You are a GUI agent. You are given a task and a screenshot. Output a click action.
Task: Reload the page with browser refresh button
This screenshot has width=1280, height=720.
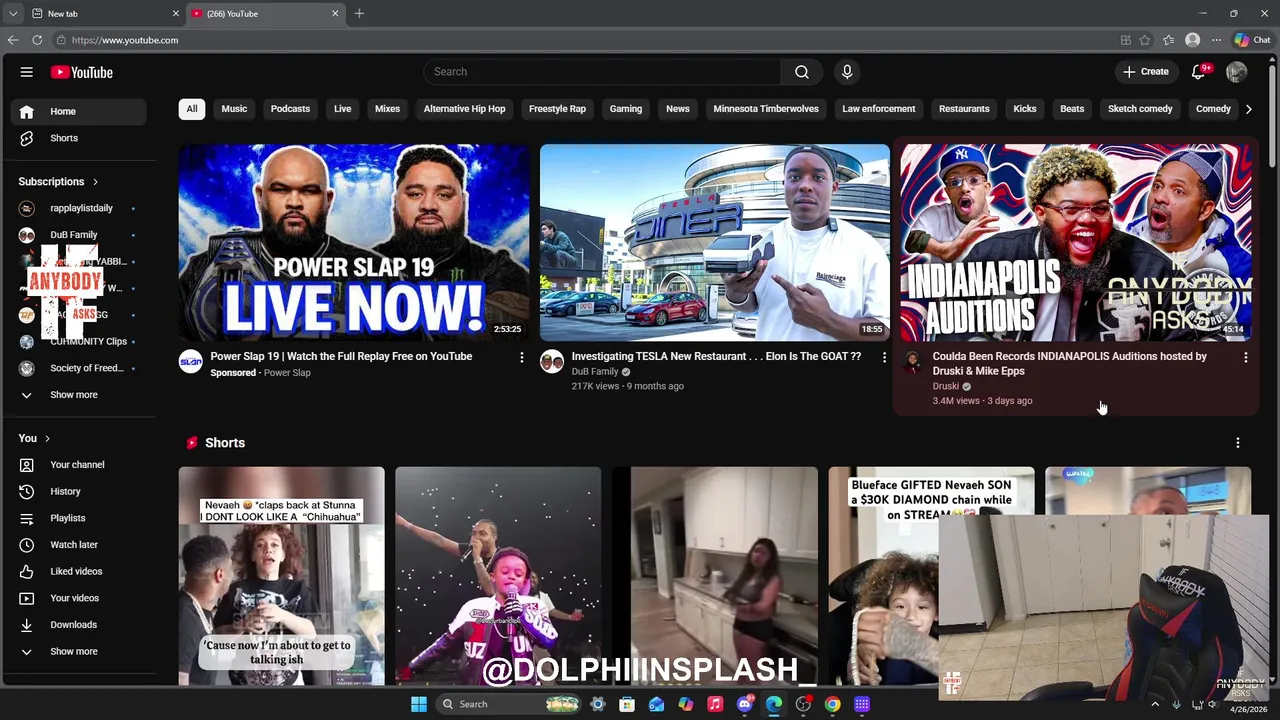37,40
